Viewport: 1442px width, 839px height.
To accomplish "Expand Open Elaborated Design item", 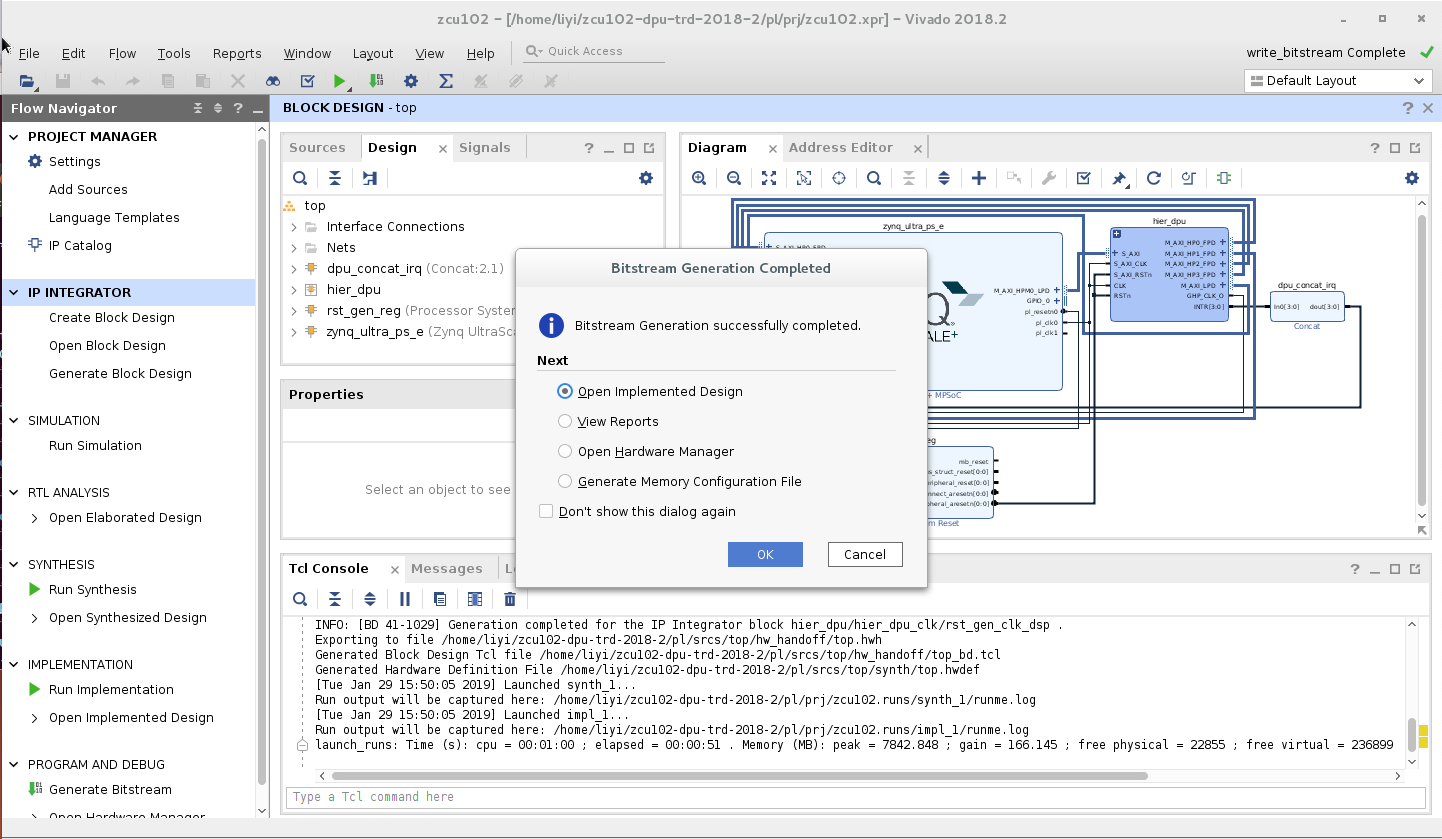I will click(x=35, y=518).
